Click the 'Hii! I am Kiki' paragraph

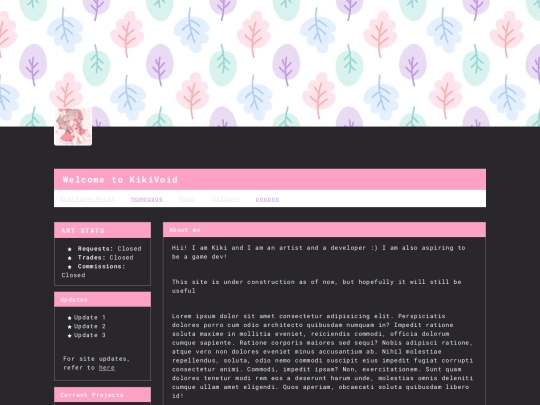pos(319,252)
